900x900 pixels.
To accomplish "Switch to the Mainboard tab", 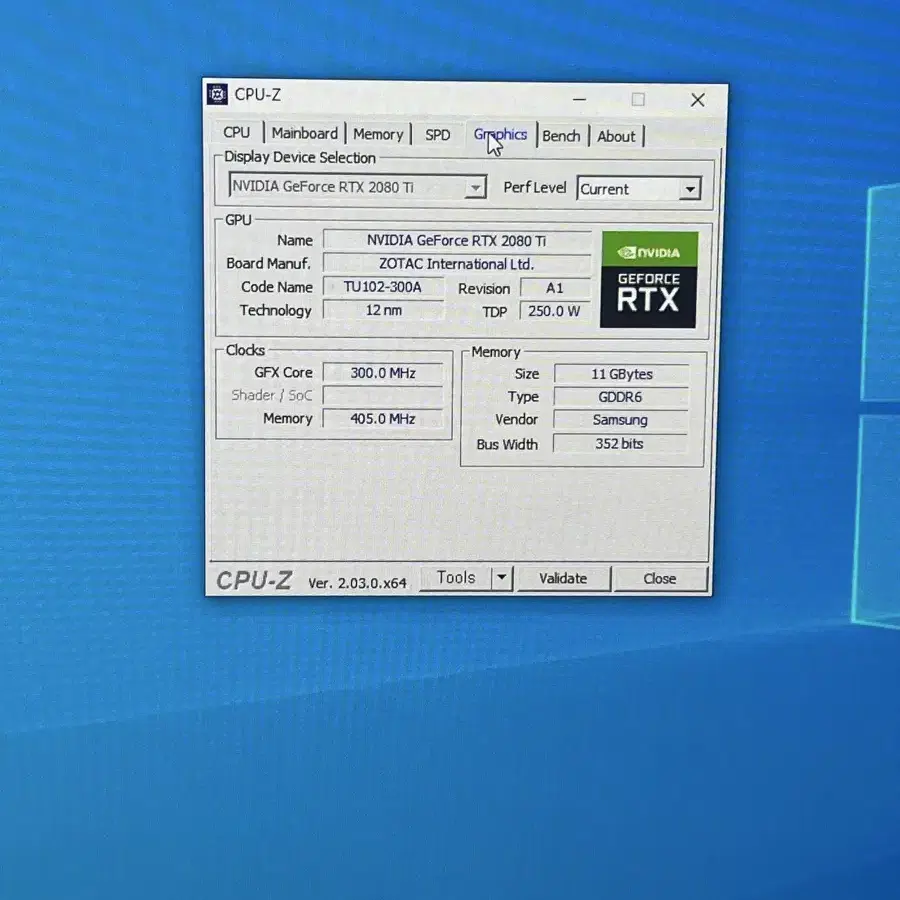I will coord(304,133).
